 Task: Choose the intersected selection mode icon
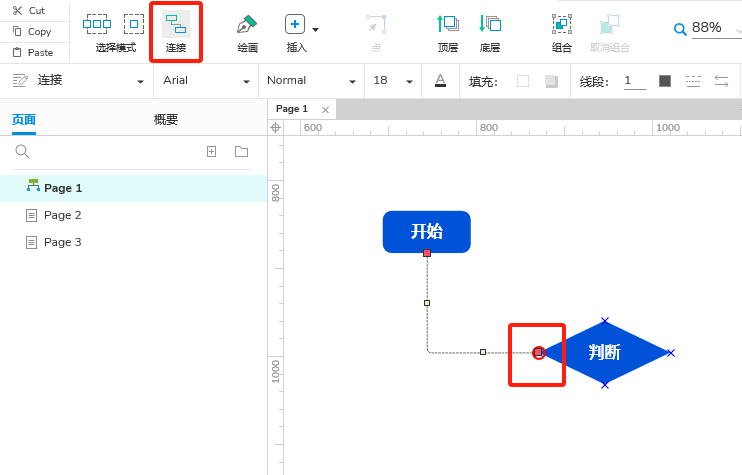(97, 24)
